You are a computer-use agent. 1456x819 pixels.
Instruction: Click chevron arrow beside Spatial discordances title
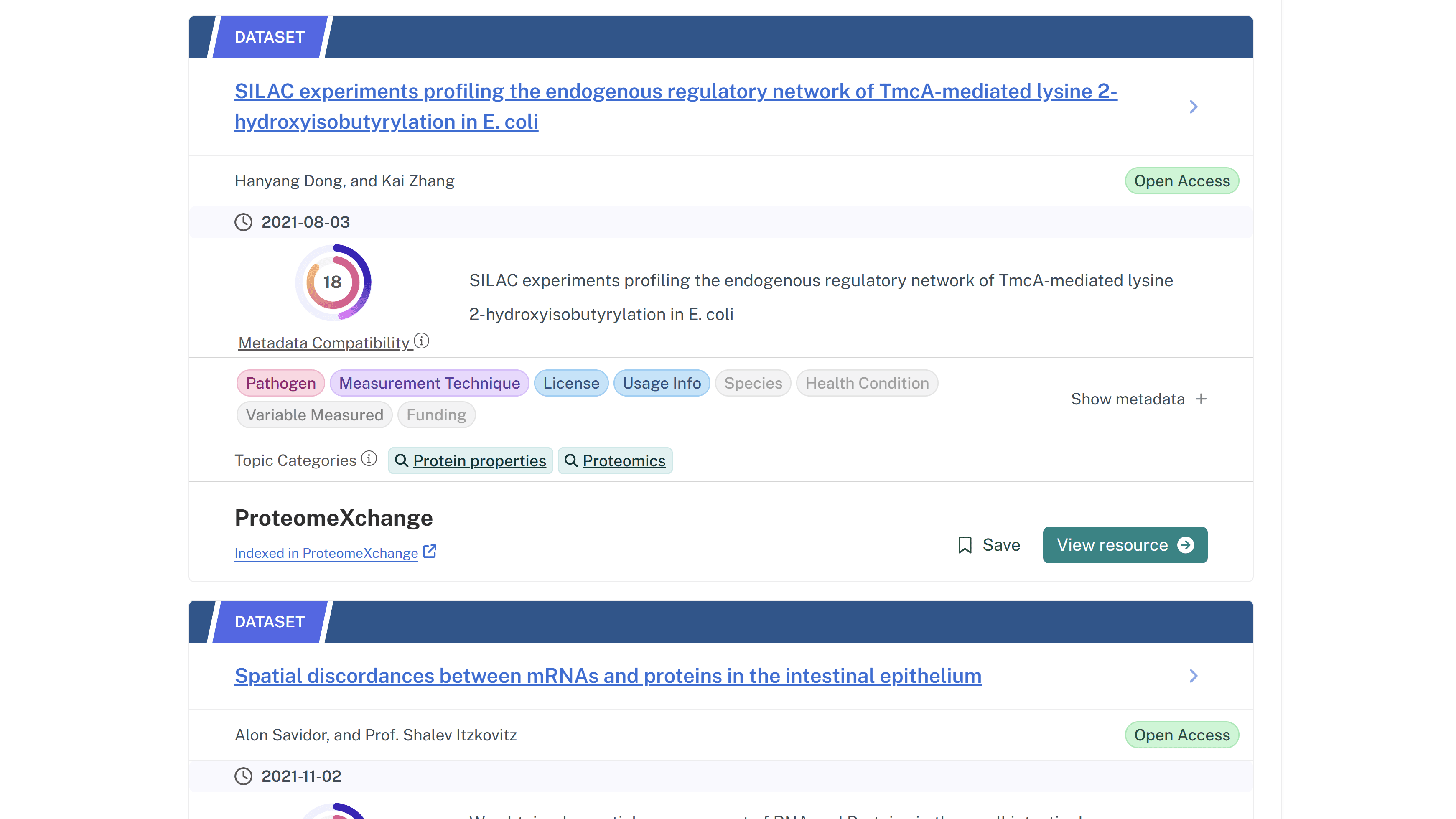pos(1193,676)
